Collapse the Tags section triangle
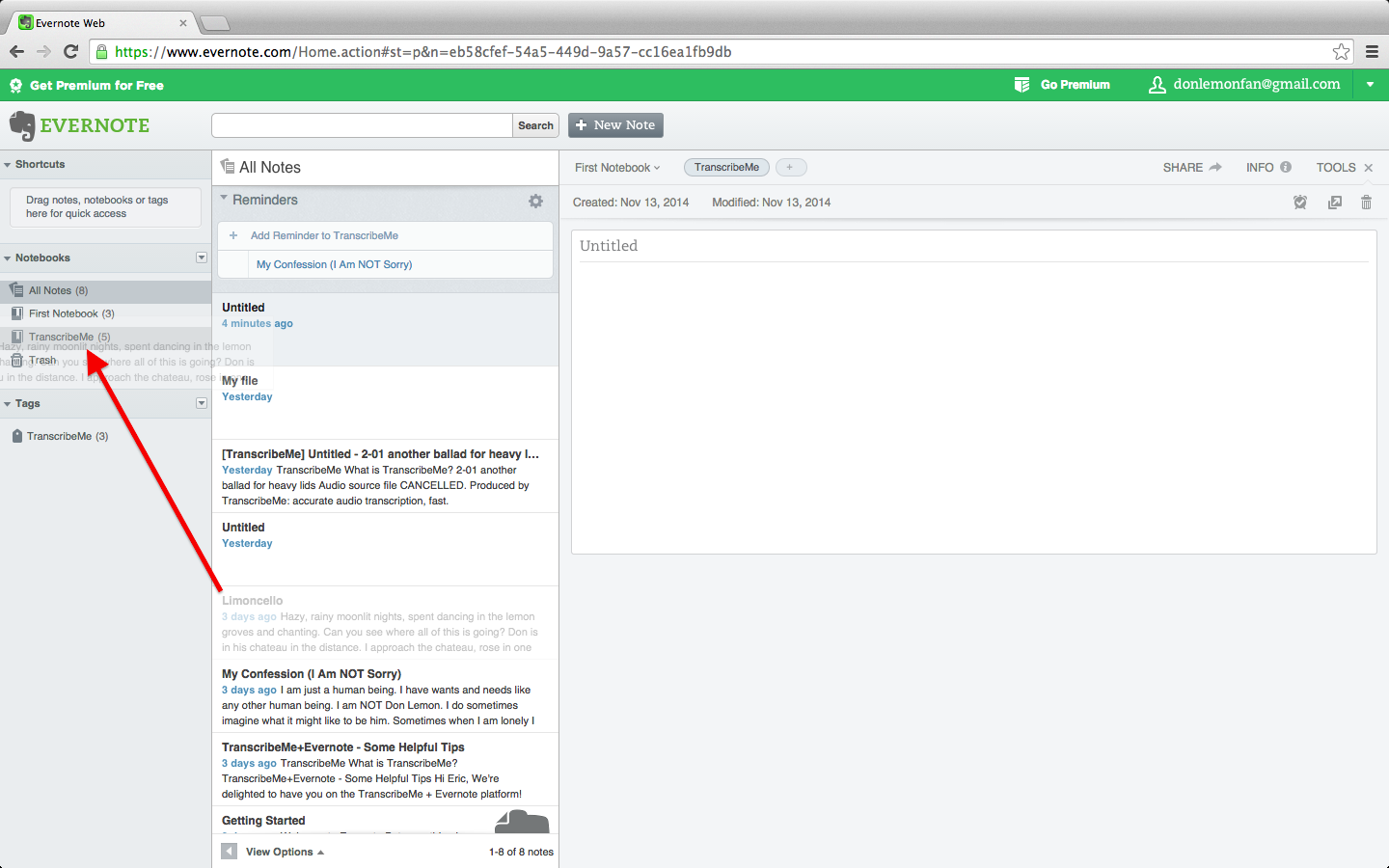Screen dimensions: 1389x868 [8, 404]
